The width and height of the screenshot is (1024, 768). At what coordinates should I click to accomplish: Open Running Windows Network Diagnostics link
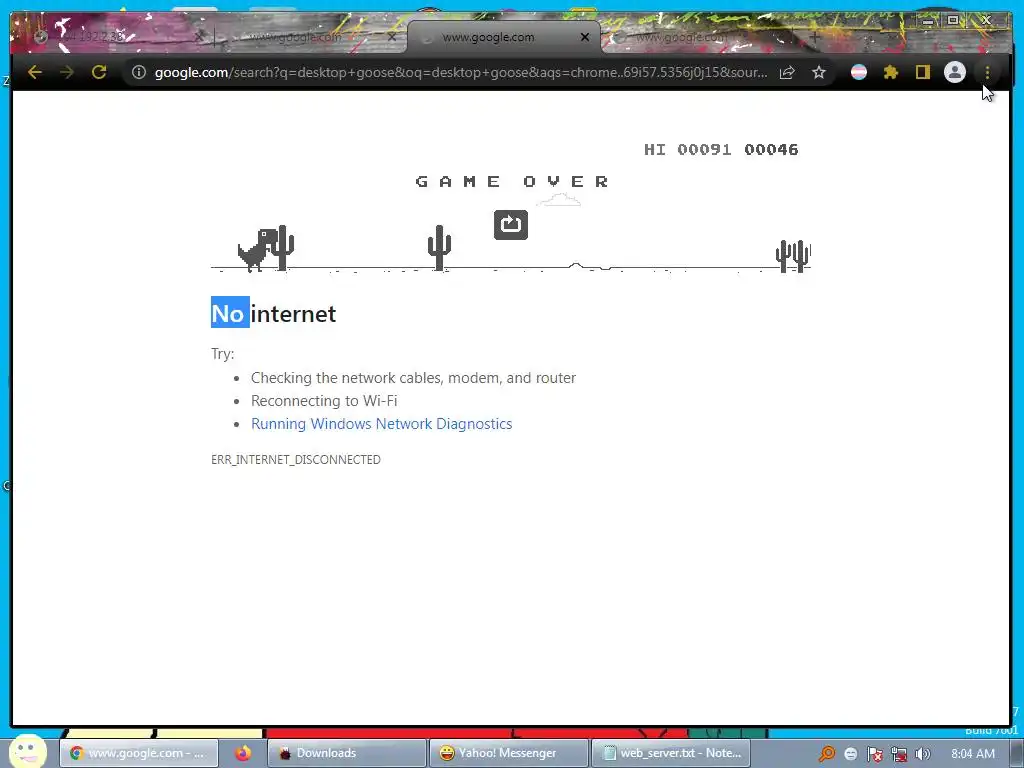pos(381,424)
